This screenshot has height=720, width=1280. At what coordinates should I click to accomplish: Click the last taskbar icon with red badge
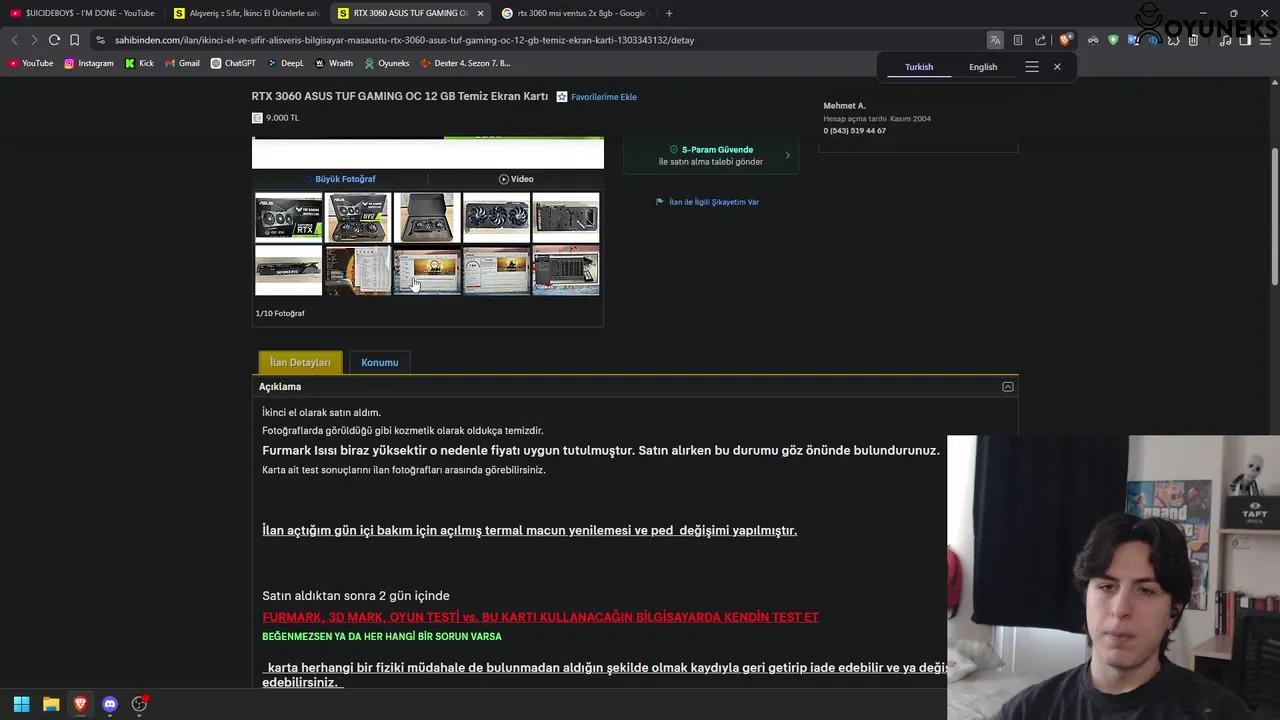(139, 704)
